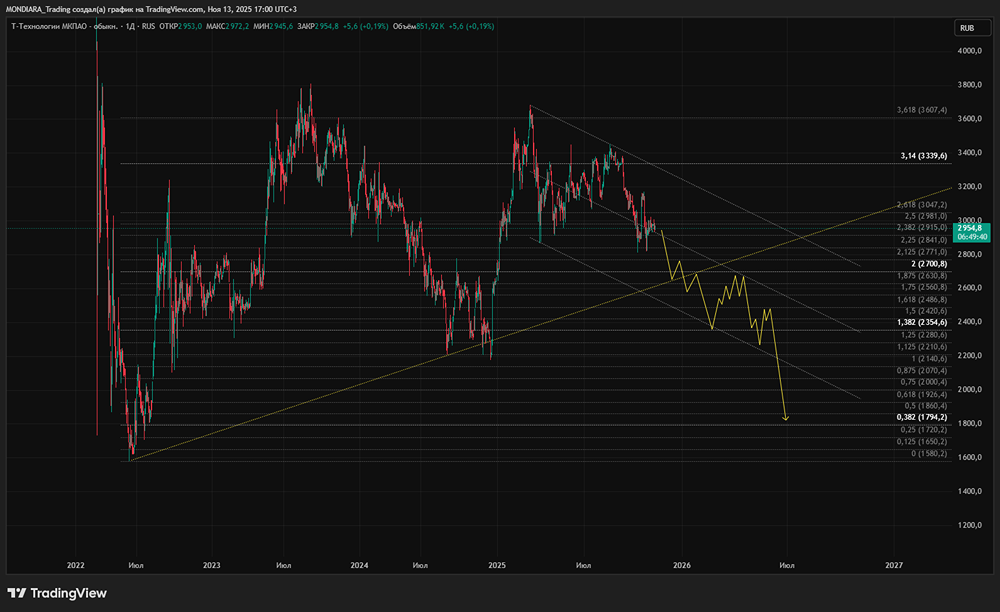Click the current price label 2954,8
This screenshot has height=612, width=1000.
pos(966,228)
